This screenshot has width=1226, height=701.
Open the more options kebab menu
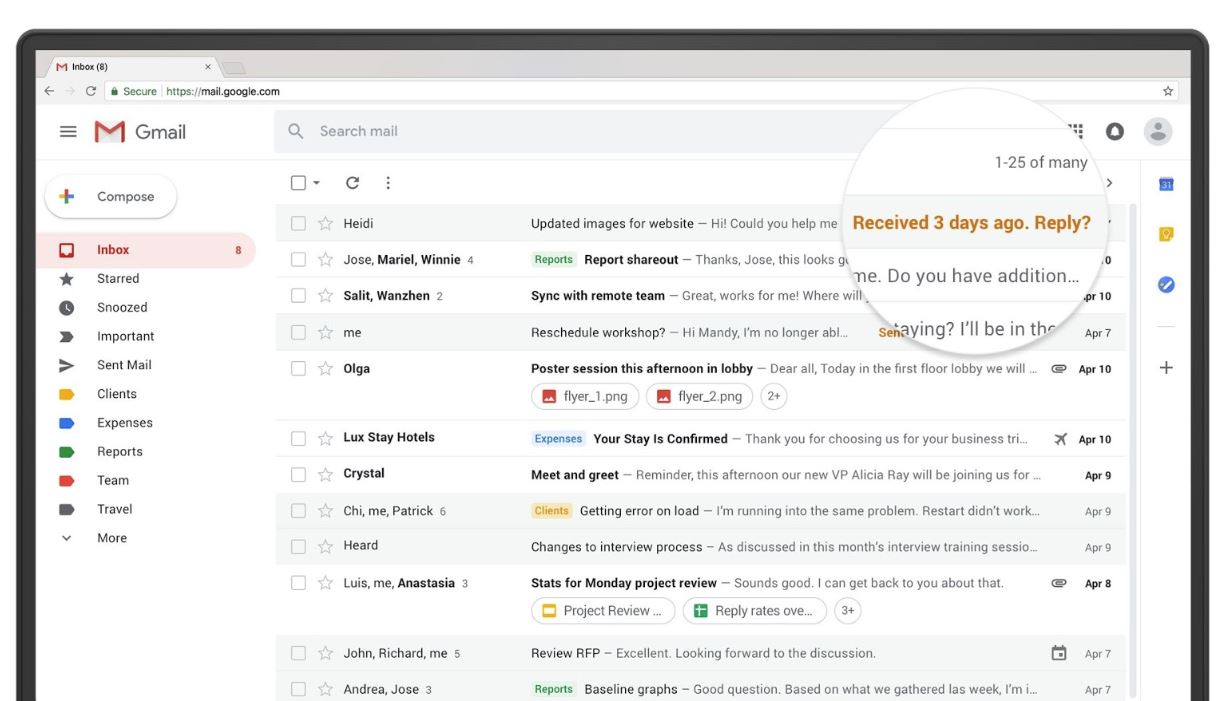(x=388, y=183)
